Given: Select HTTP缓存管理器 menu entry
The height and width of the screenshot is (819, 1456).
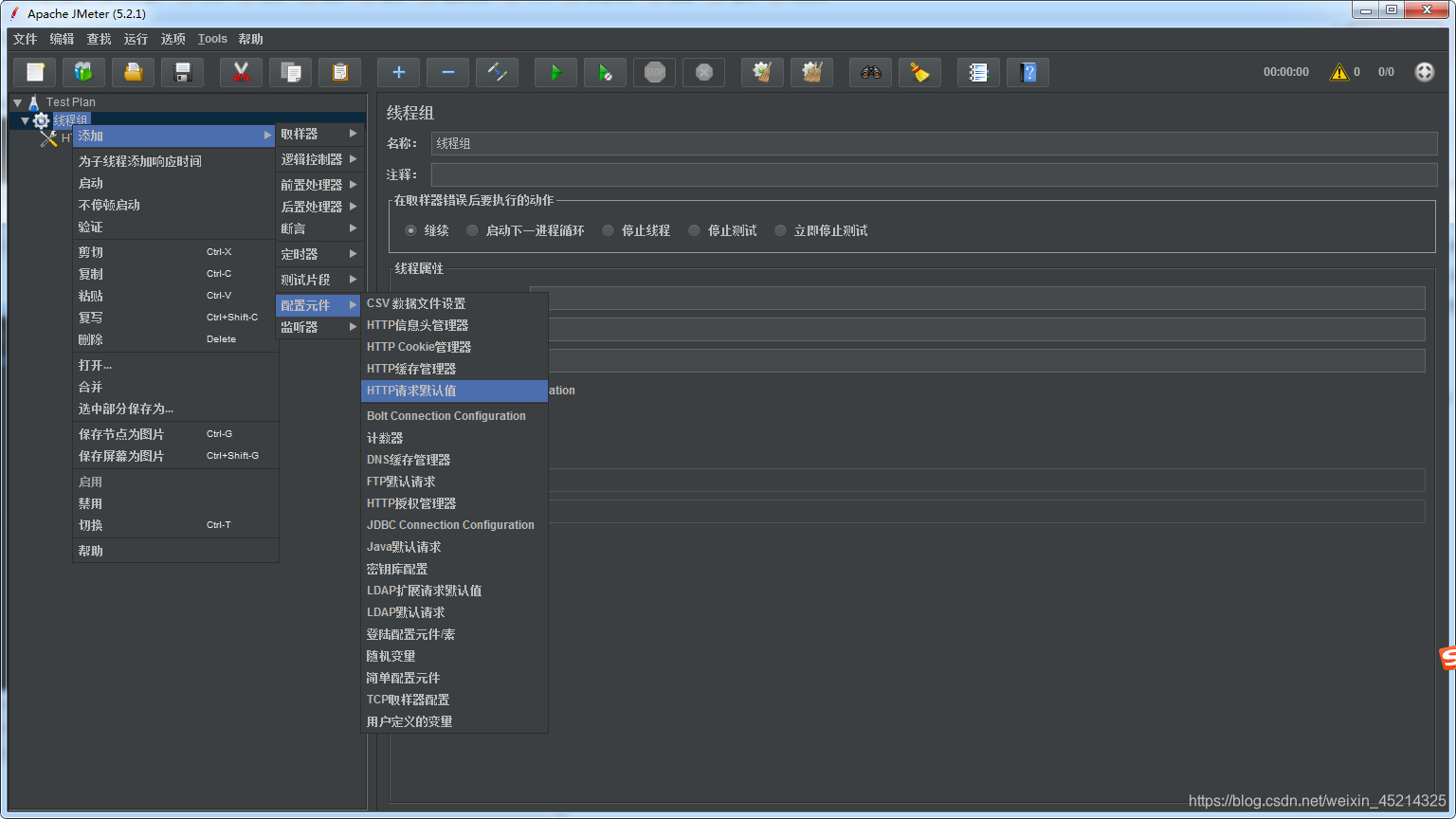Looking at the screenshot, I should (x=454, y=369).
